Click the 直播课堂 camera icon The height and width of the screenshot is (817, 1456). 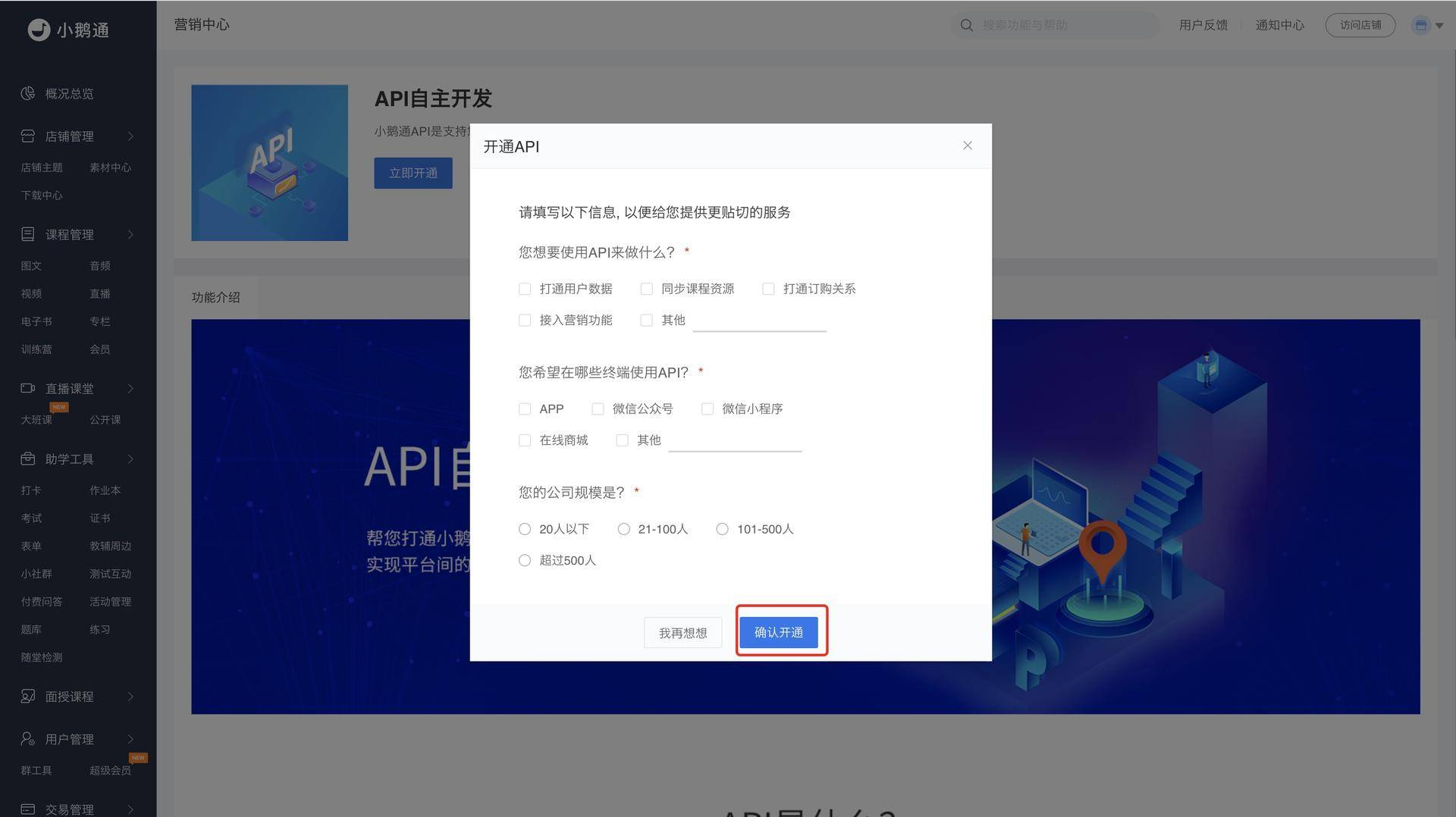(x=28, y=388)
